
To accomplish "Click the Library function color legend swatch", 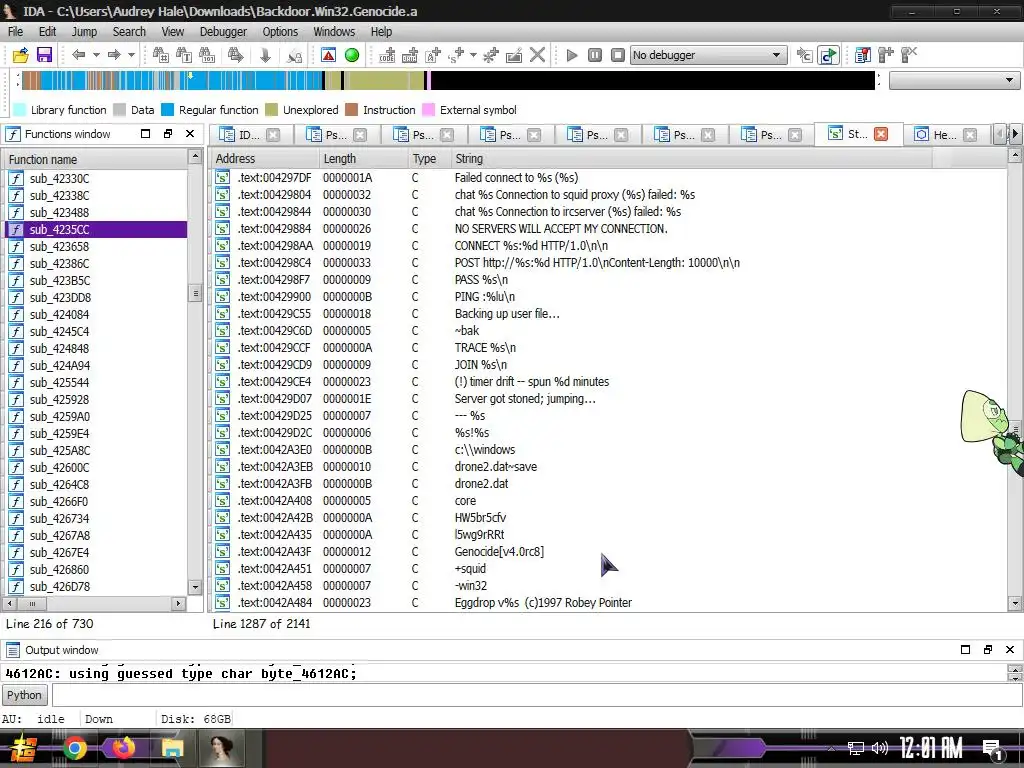I will point(20,110).
